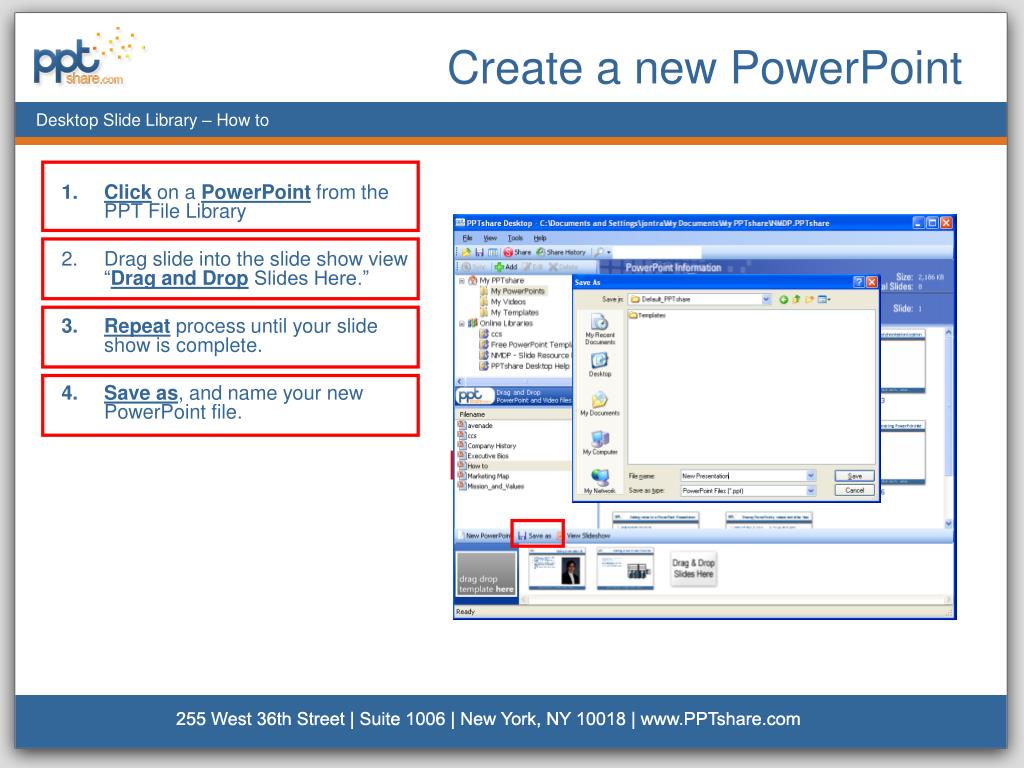Select the slide thumbnail with portrait photo
Screen dimensions: 1024x768
pos(556,569)
